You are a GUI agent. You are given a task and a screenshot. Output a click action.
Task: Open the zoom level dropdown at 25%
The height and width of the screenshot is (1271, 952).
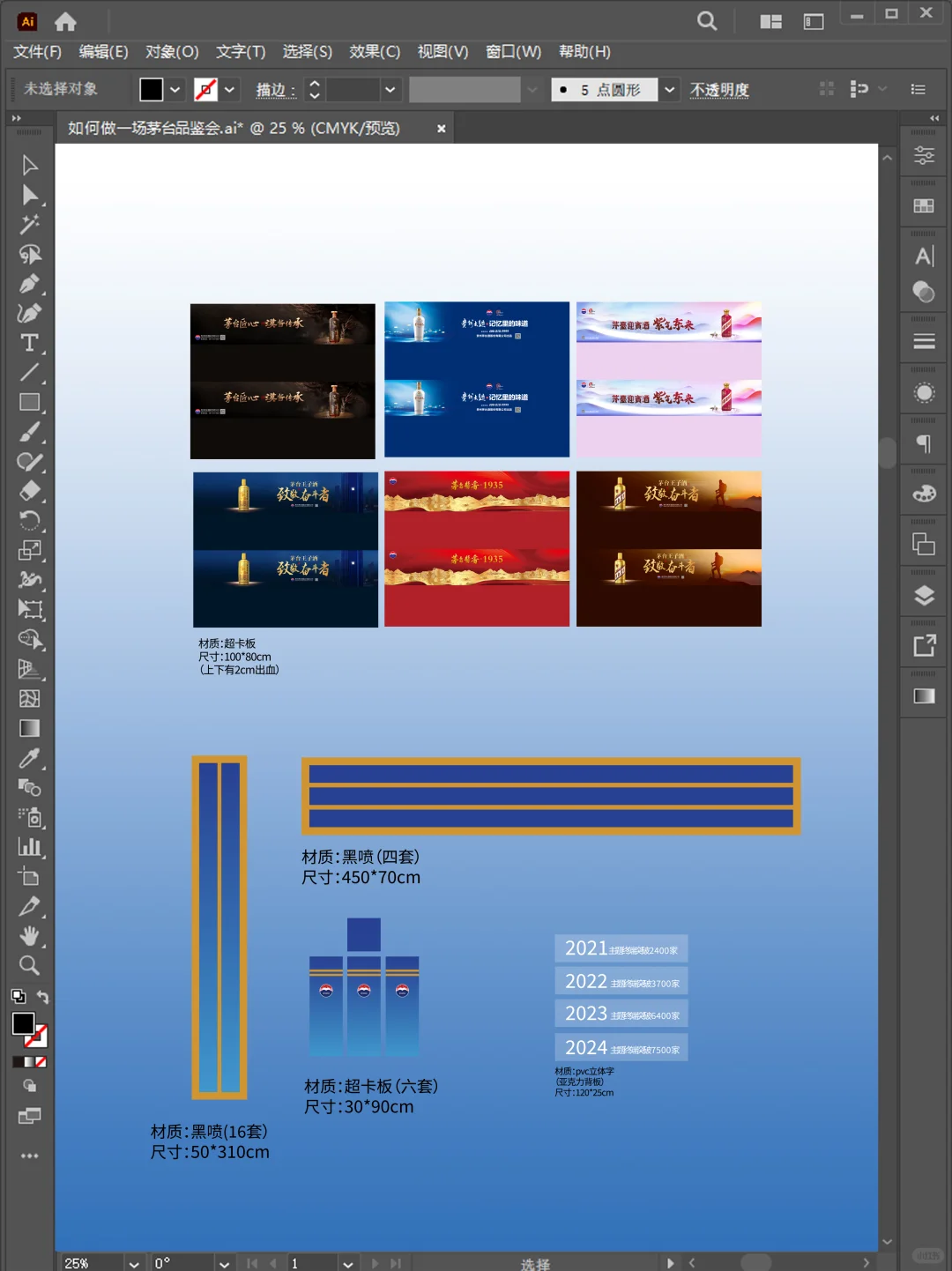134,1263
